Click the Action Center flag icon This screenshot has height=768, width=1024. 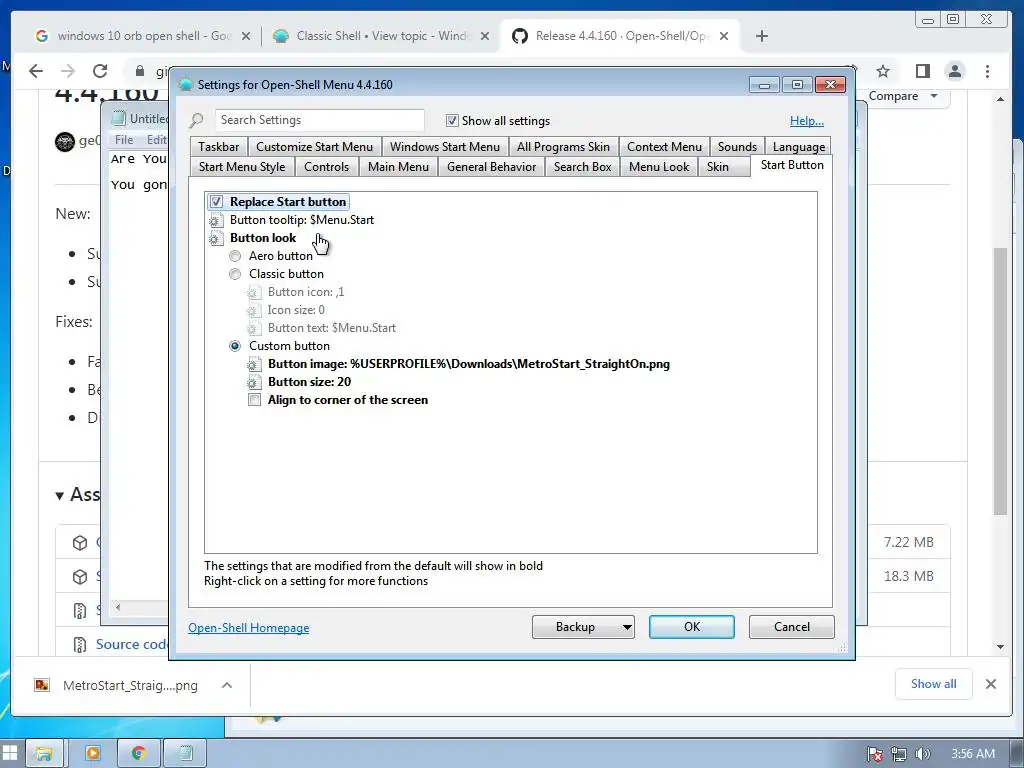coord(874,754)
